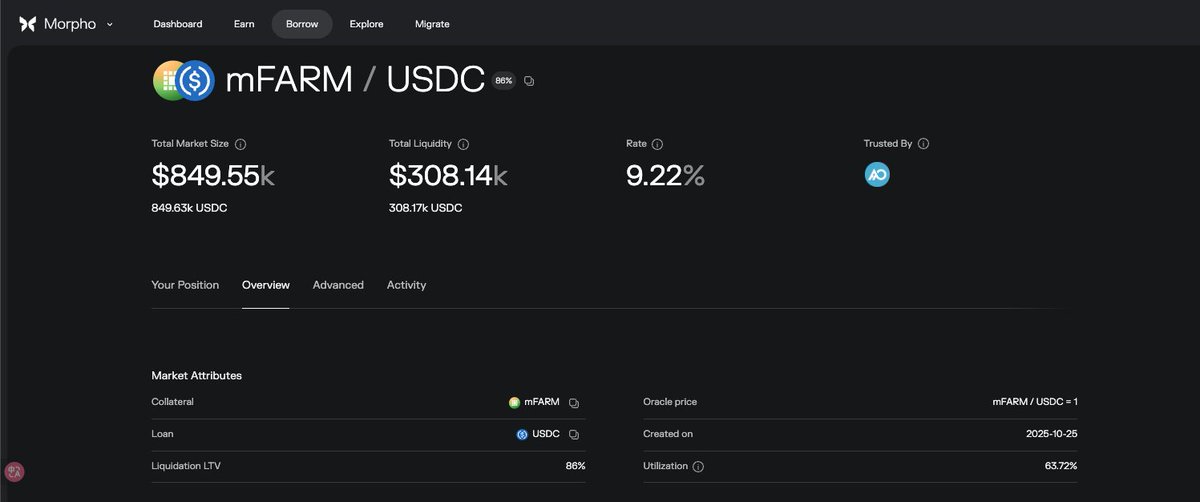Open the Explore nav item
1200x502 pixels.
click(x=366, y=24)
